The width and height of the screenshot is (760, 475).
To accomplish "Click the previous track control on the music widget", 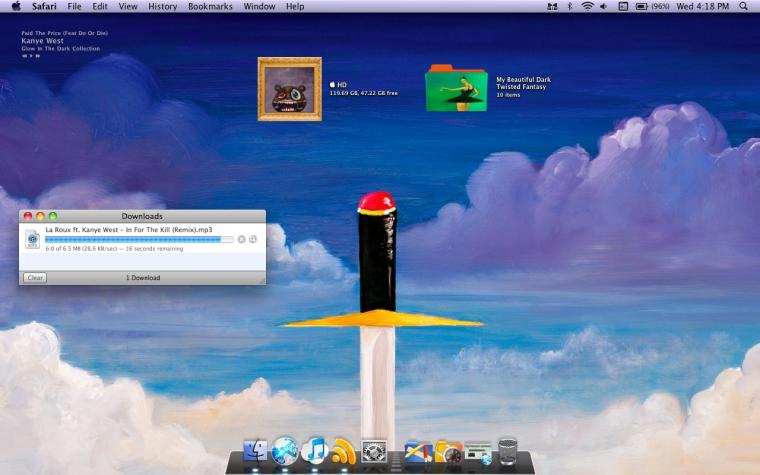I will click(x=24, y=56).
